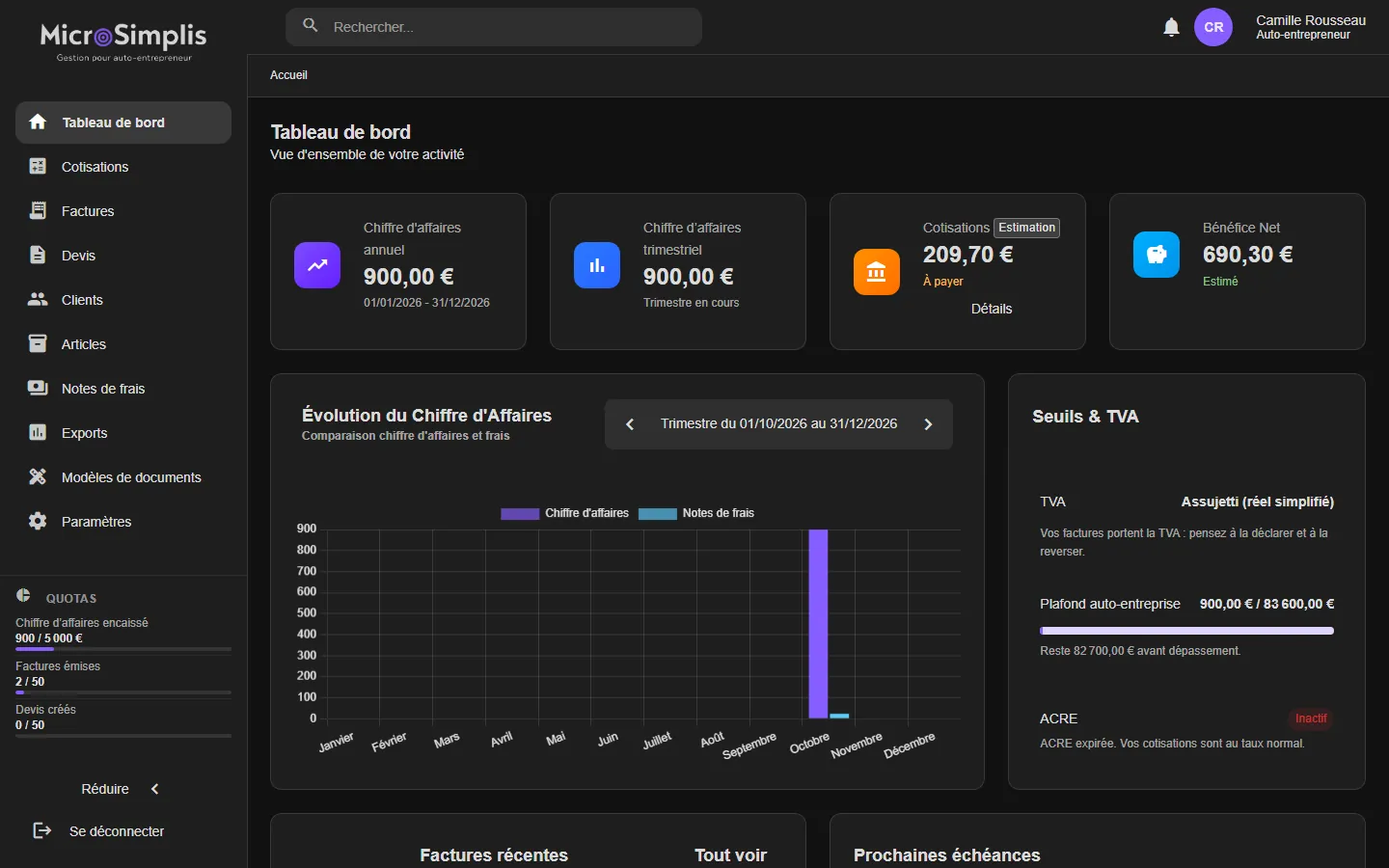
Task: Click the Détails link on Cotisations card
Action: tap(992, 309)
